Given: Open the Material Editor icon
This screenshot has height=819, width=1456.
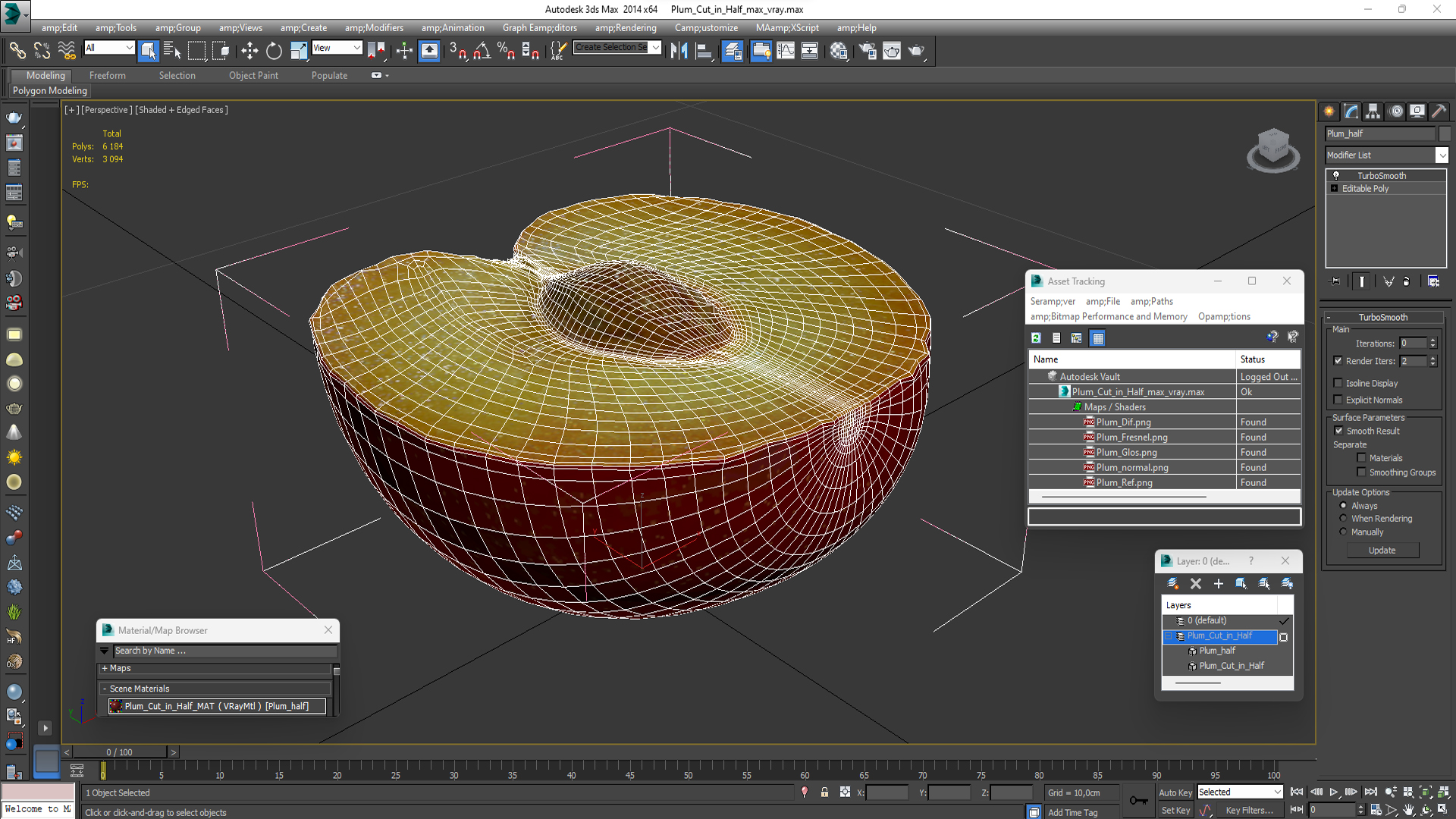Looking at the screenshot, I should pos(839,51).
